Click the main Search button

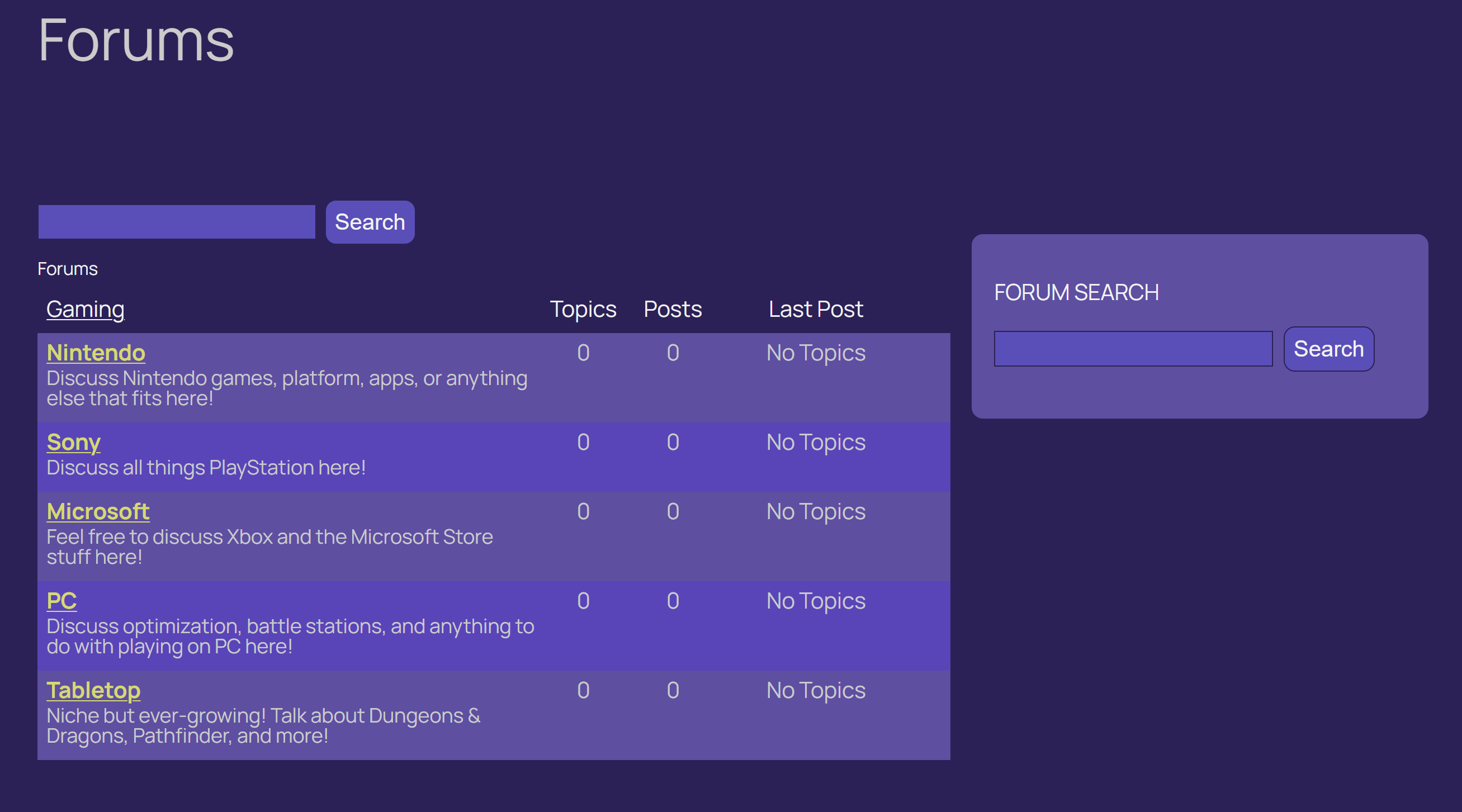tap(371, 222)
